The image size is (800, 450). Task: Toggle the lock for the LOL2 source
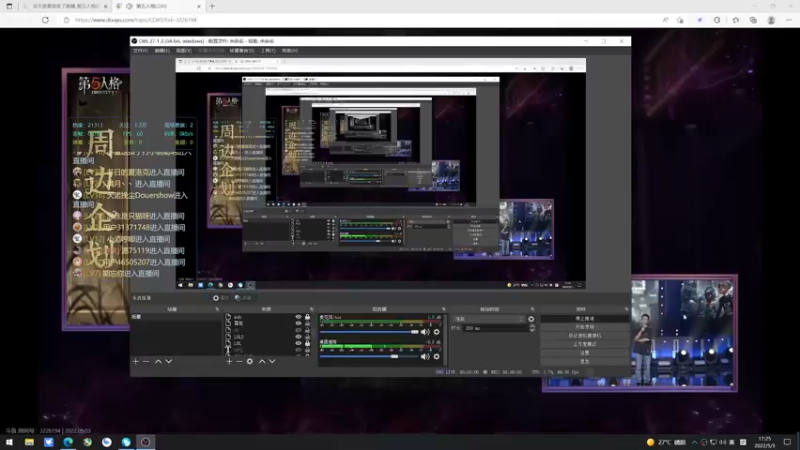click(x=307, y=337)
